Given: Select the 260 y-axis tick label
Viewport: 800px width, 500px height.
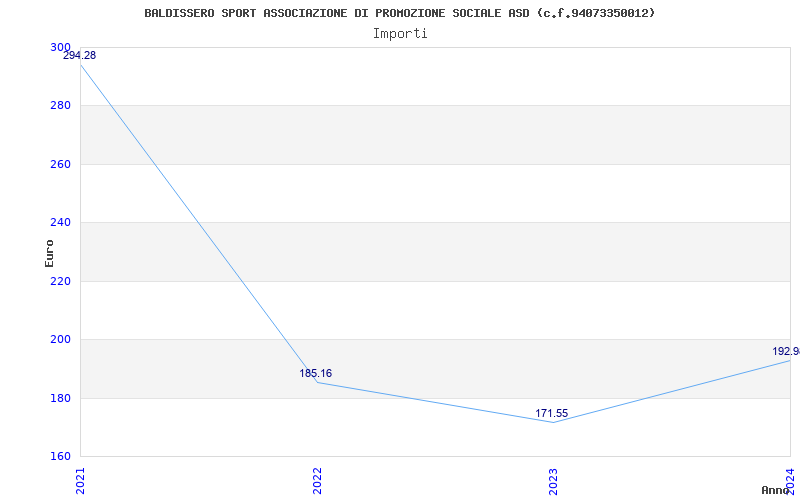Looking at the screenshot, I should 60,164.
